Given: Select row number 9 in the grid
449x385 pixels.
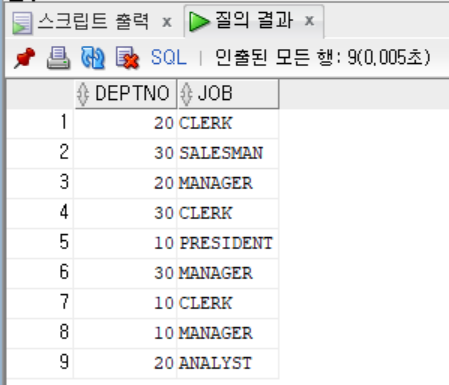Looking at the screenshot, I should pos(40,363).
